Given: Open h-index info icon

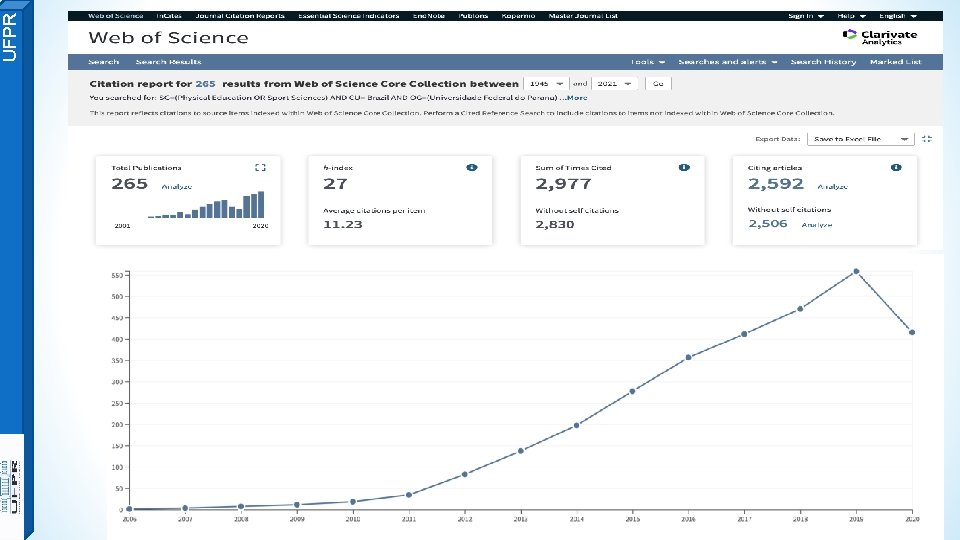Looking at the screenshot, I should point(471,167).
